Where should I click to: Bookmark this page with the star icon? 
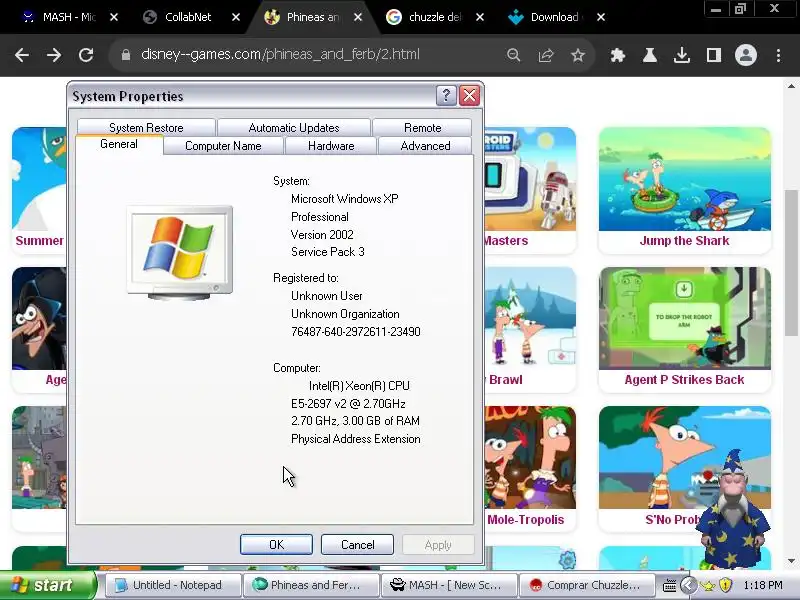(x=578, y=55)
